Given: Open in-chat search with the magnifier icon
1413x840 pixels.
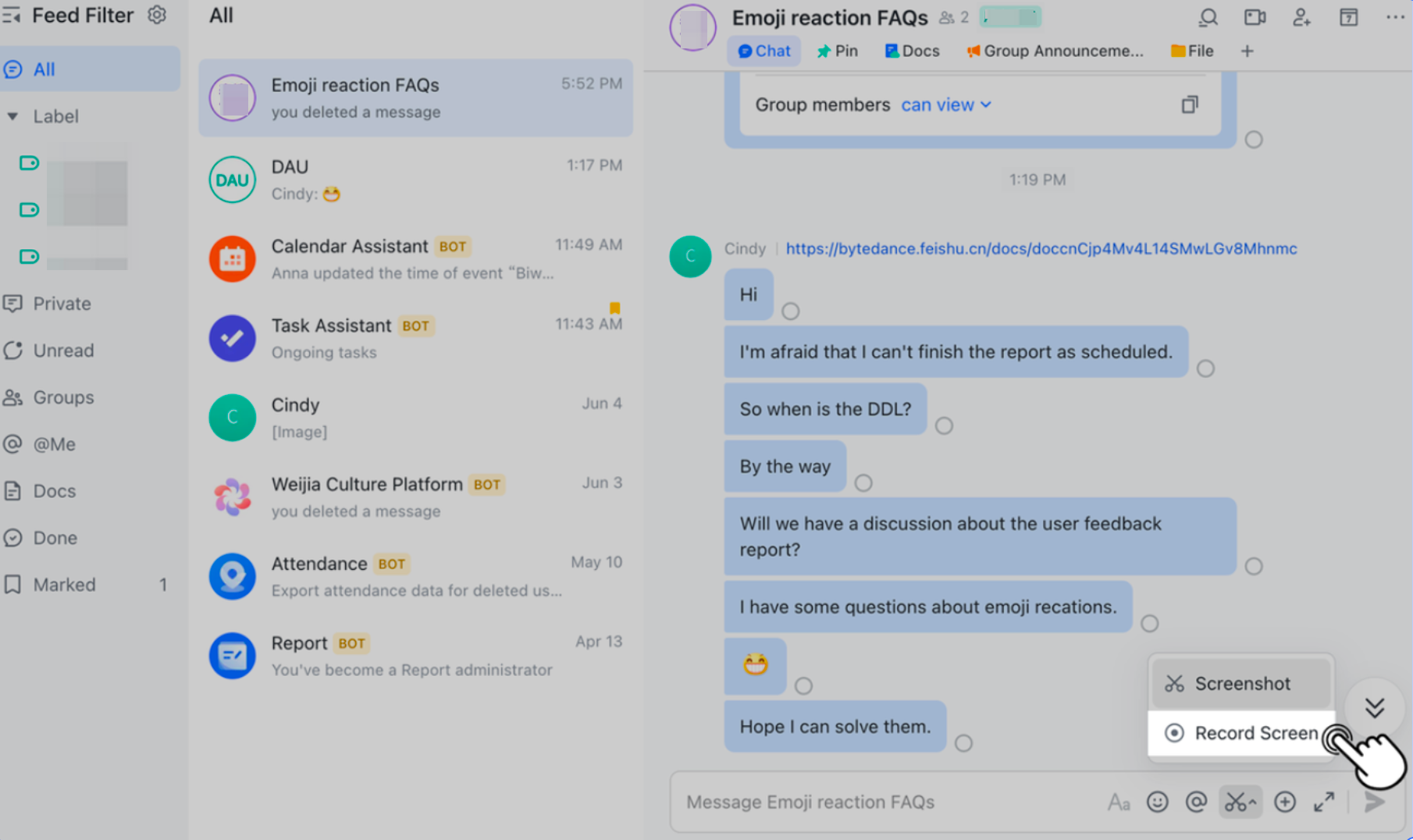Looking at the screenshot, I should coord(1207,17).
